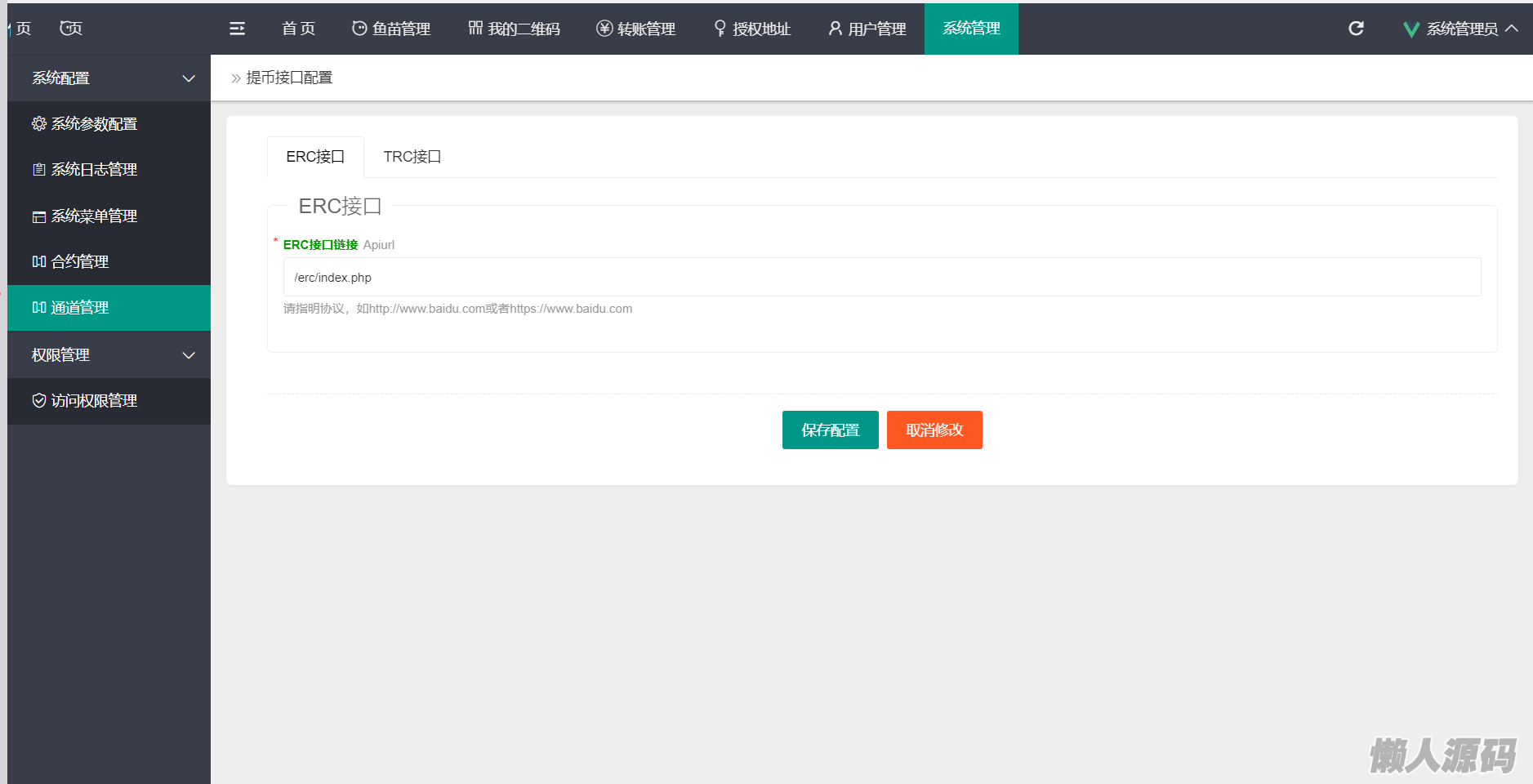This screenshot has height=784, width=1533.
Task: Click the 权限管理 sidebar group header
Action: [109, 355]
